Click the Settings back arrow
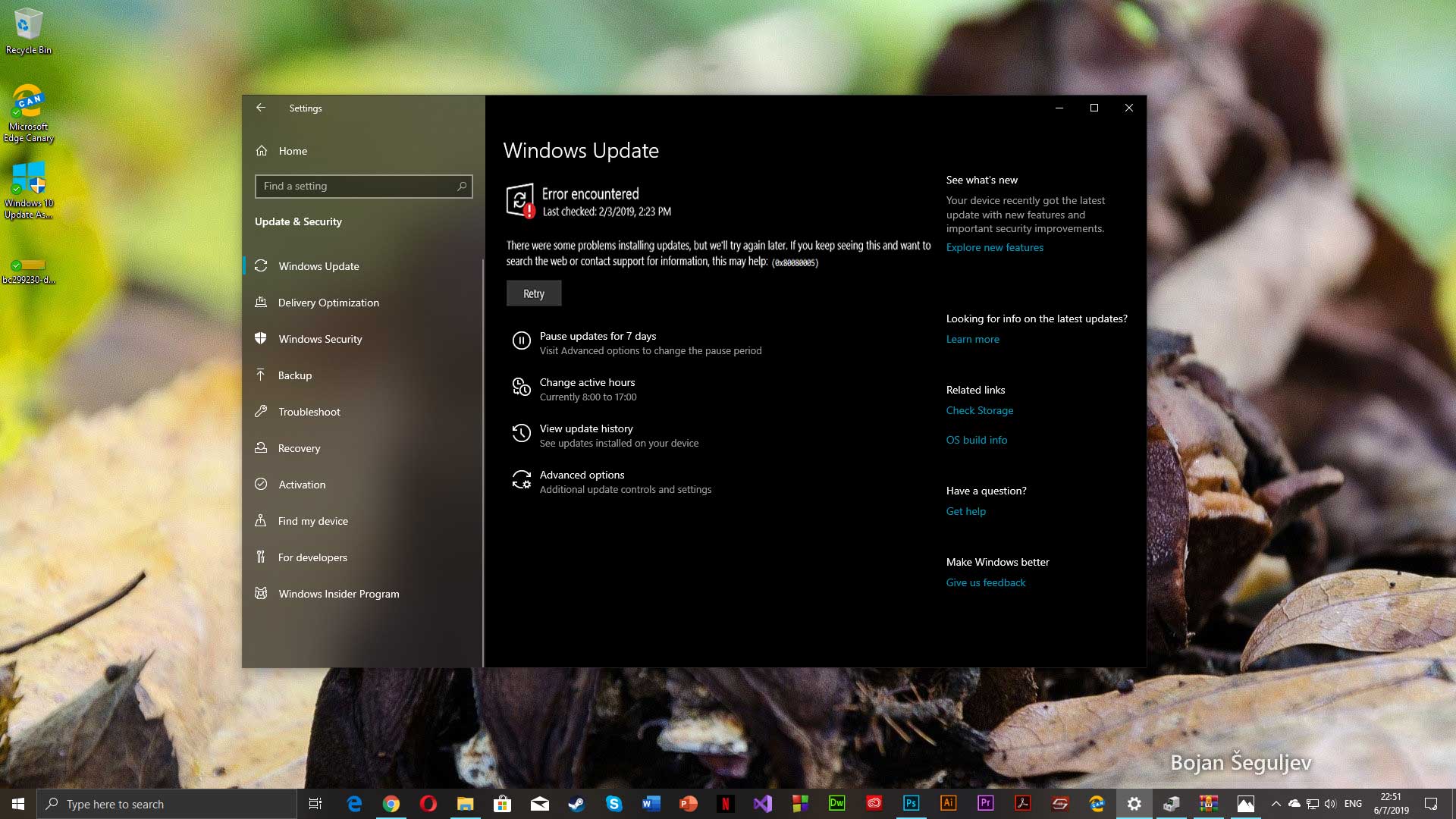 261,108
